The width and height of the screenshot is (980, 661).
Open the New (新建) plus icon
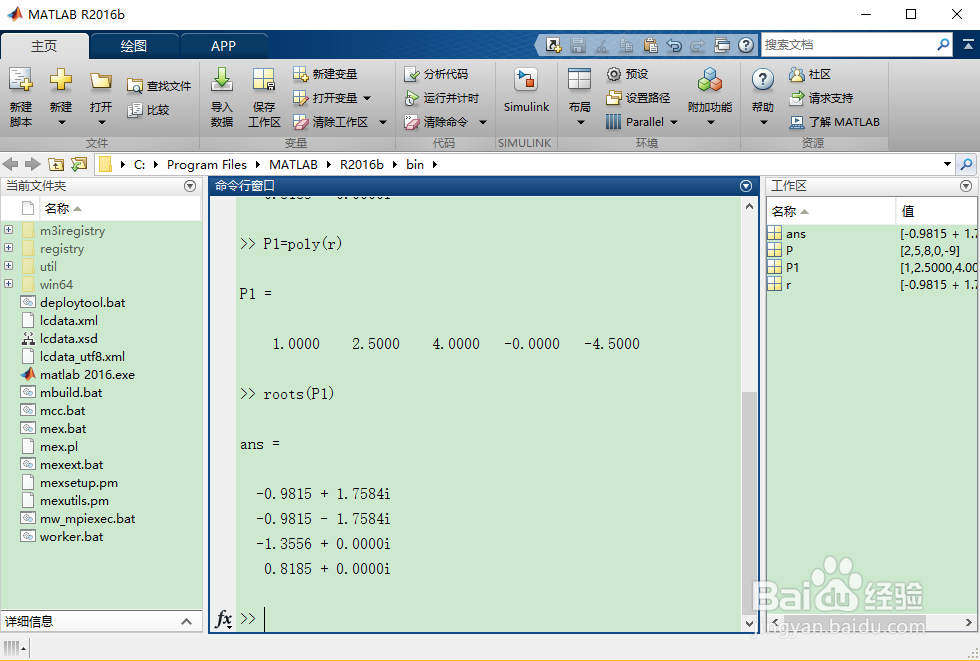(61, 80)
